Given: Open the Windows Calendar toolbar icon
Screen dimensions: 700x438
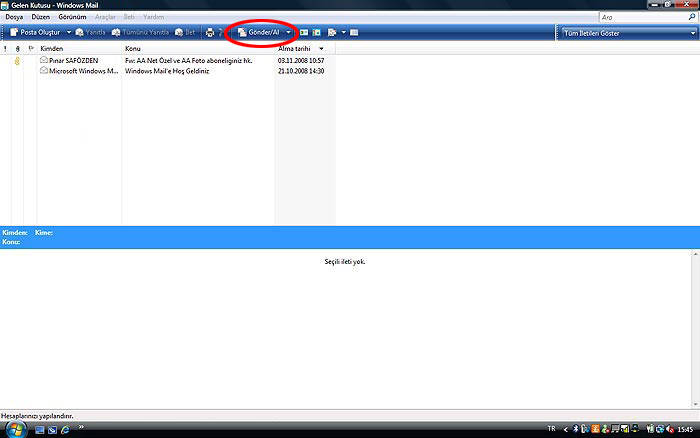Looking at the screenshot, I should point(317,33).
